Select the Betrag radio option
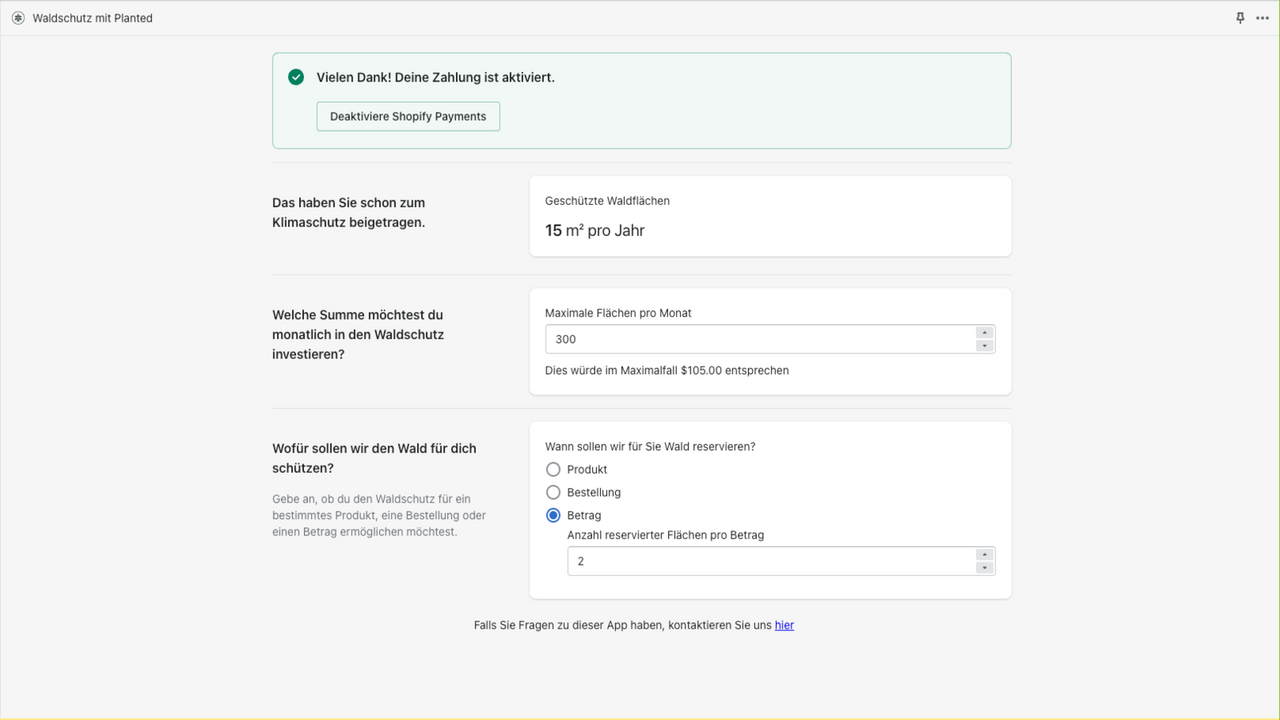The height and width of the screenshot is (720, 1280). [x=553, y=515]
